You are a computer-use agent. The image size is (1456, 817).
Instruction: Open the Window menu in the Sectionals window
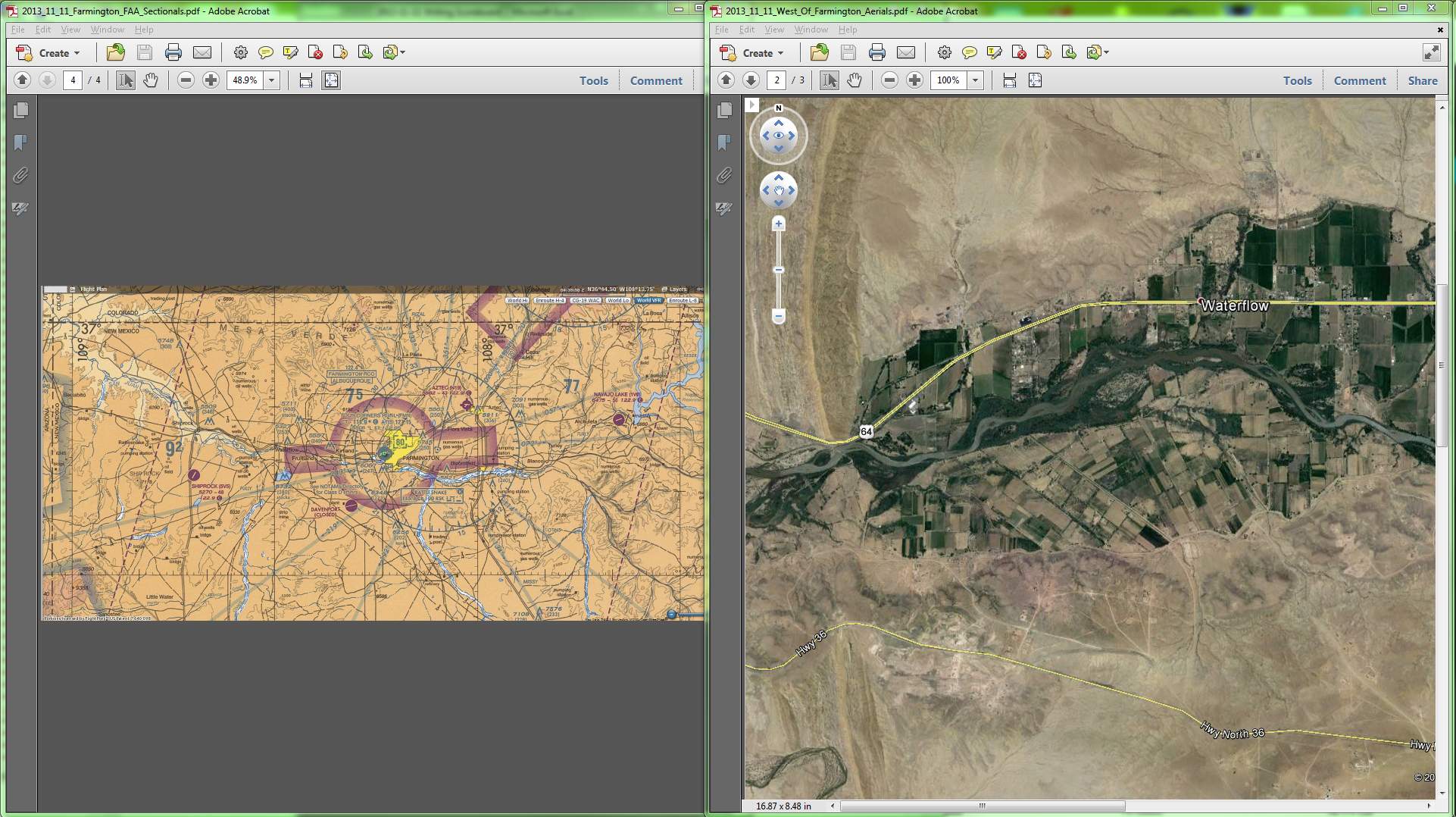107,30
